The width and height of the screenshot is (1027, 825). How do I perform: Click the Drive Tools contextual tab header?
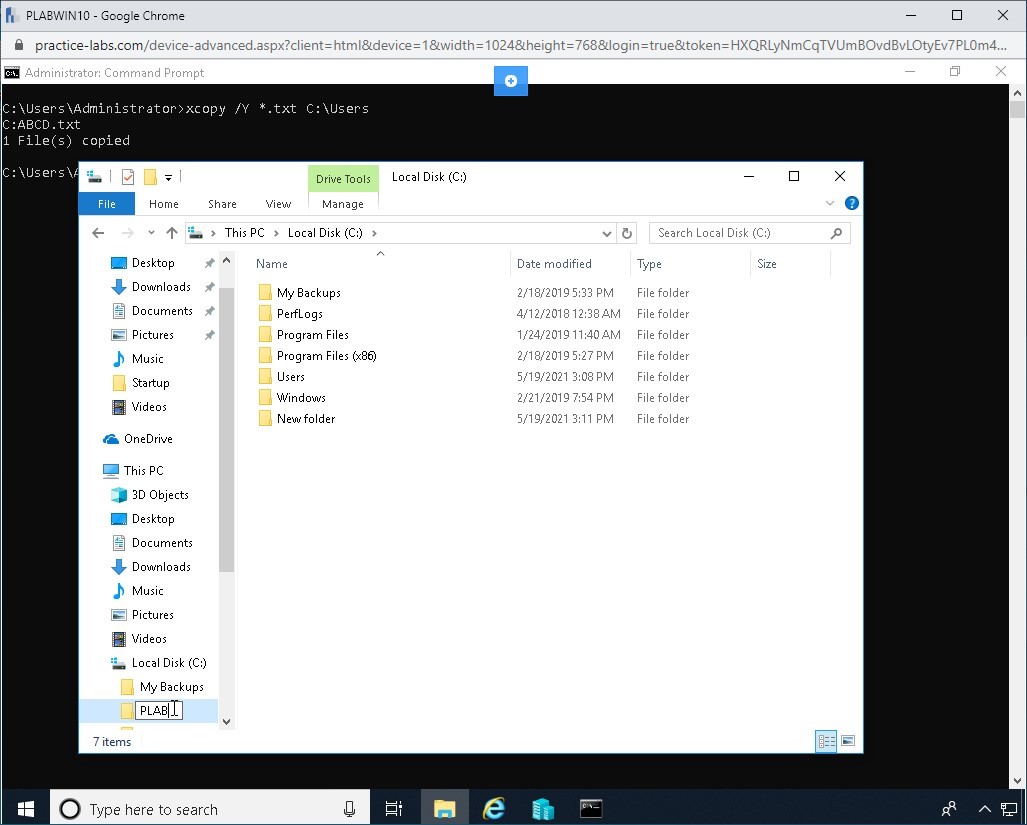(x=343, y=179)
